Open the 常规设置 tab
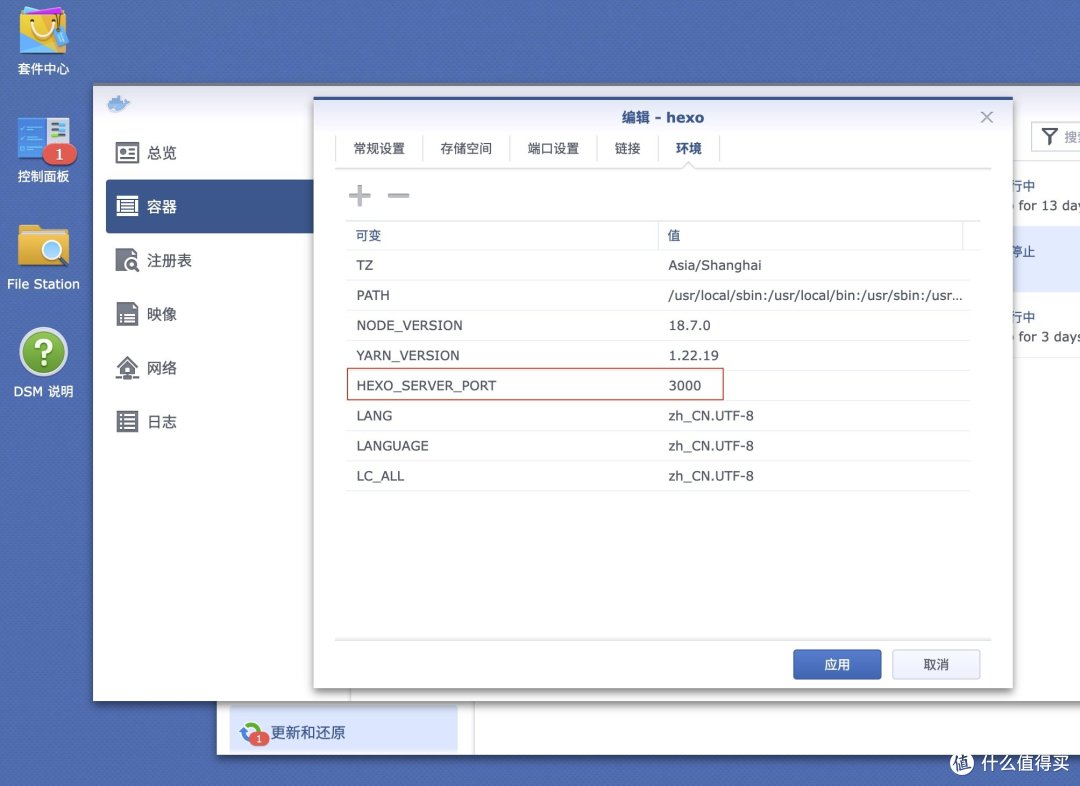The image size is (1080, 786). point(378,148)
